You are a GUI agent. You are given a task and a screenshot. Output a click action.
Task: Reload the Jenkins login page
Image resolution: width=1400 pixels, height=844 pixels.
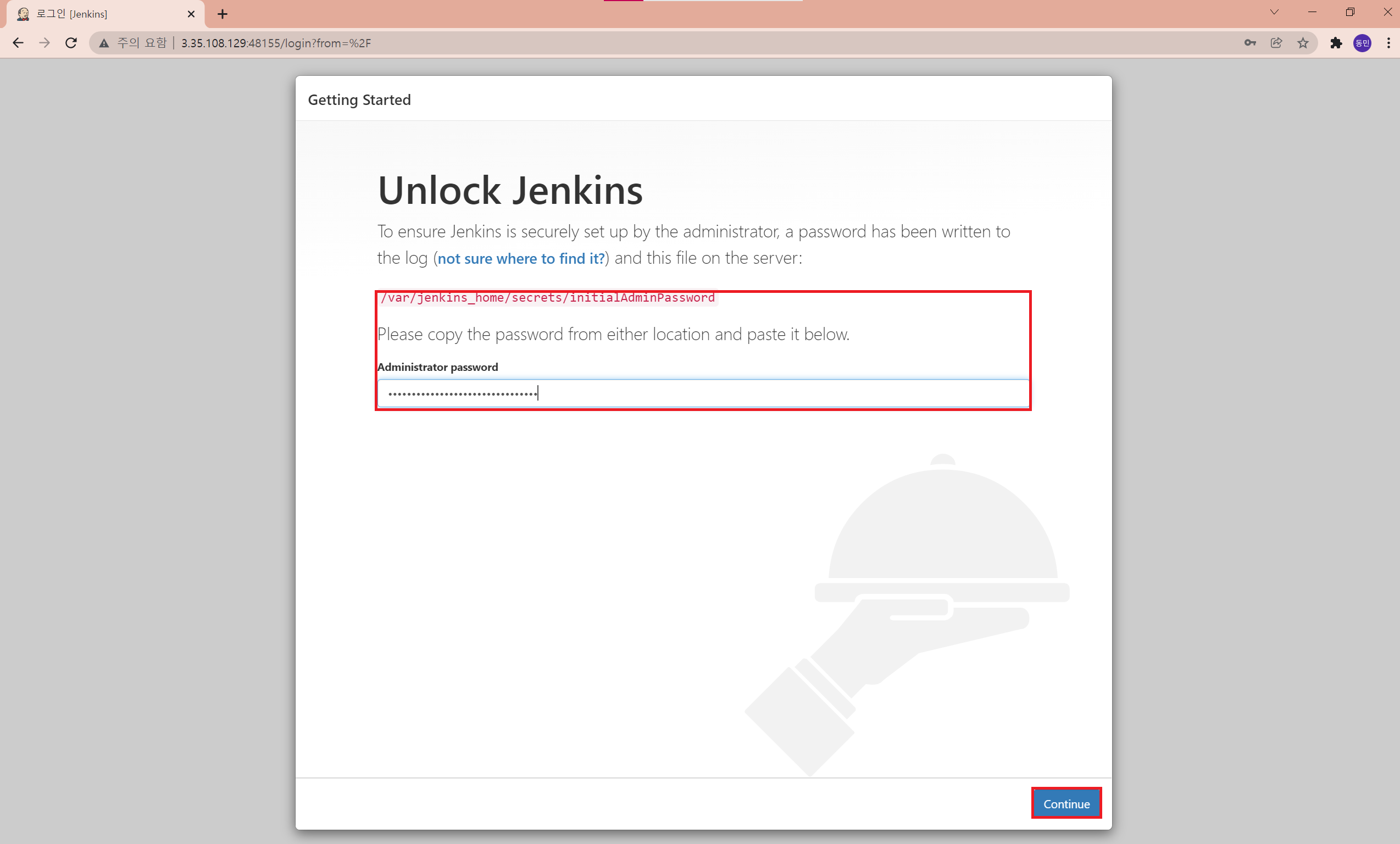pyautogui.click(x=71, y=43)
